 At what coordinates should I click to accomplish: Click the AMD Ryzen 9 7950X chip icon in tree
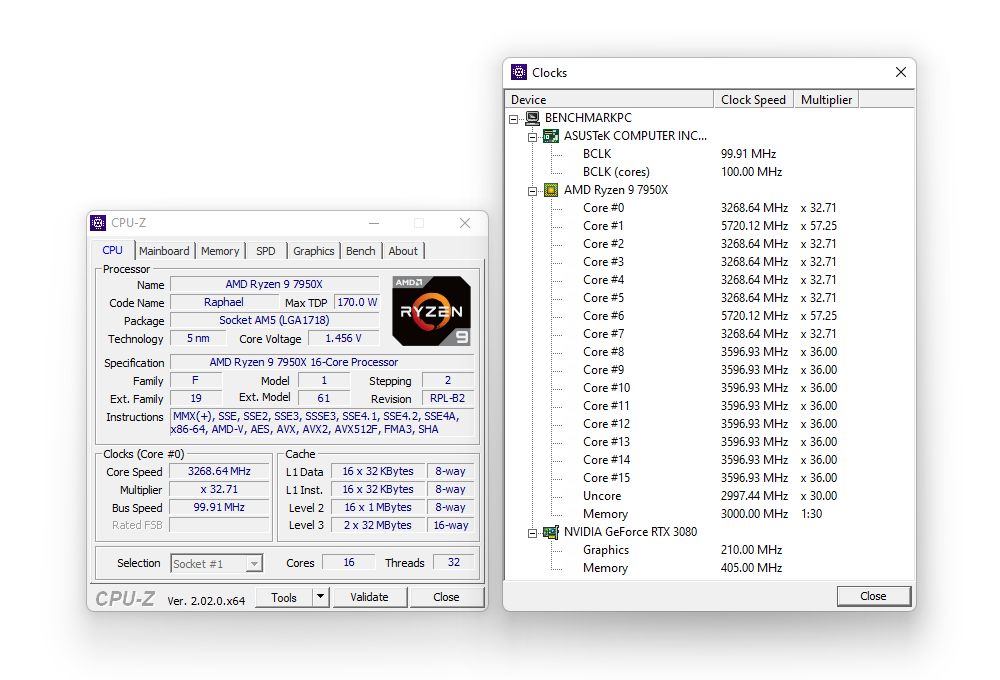[550, 190]
